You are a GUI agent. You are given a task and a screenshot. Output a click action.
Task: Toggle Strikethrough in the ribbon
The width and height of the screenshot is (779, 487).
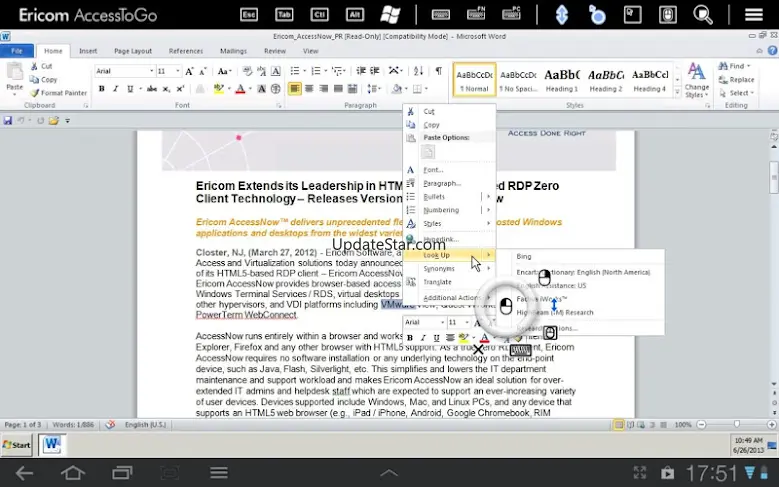click(x=152, y=89)
